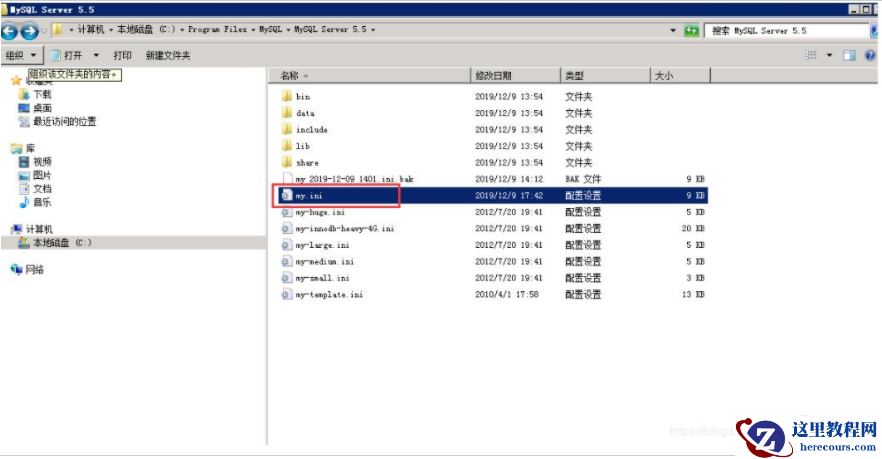The height and width of the screenshot is (459, 882).
Task: Select the my-template.ini file icon
Action: 286,294
